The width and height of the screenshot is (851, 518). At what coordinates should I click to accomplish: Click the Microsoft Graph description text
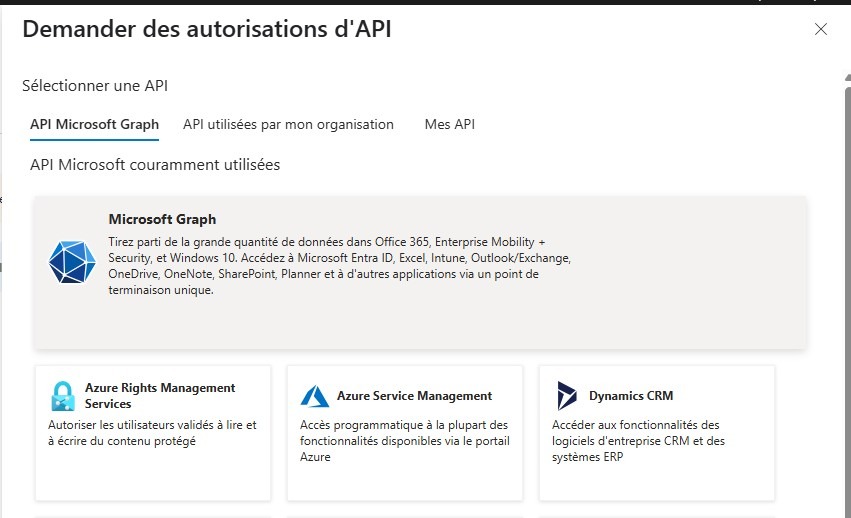click(340, 266)
